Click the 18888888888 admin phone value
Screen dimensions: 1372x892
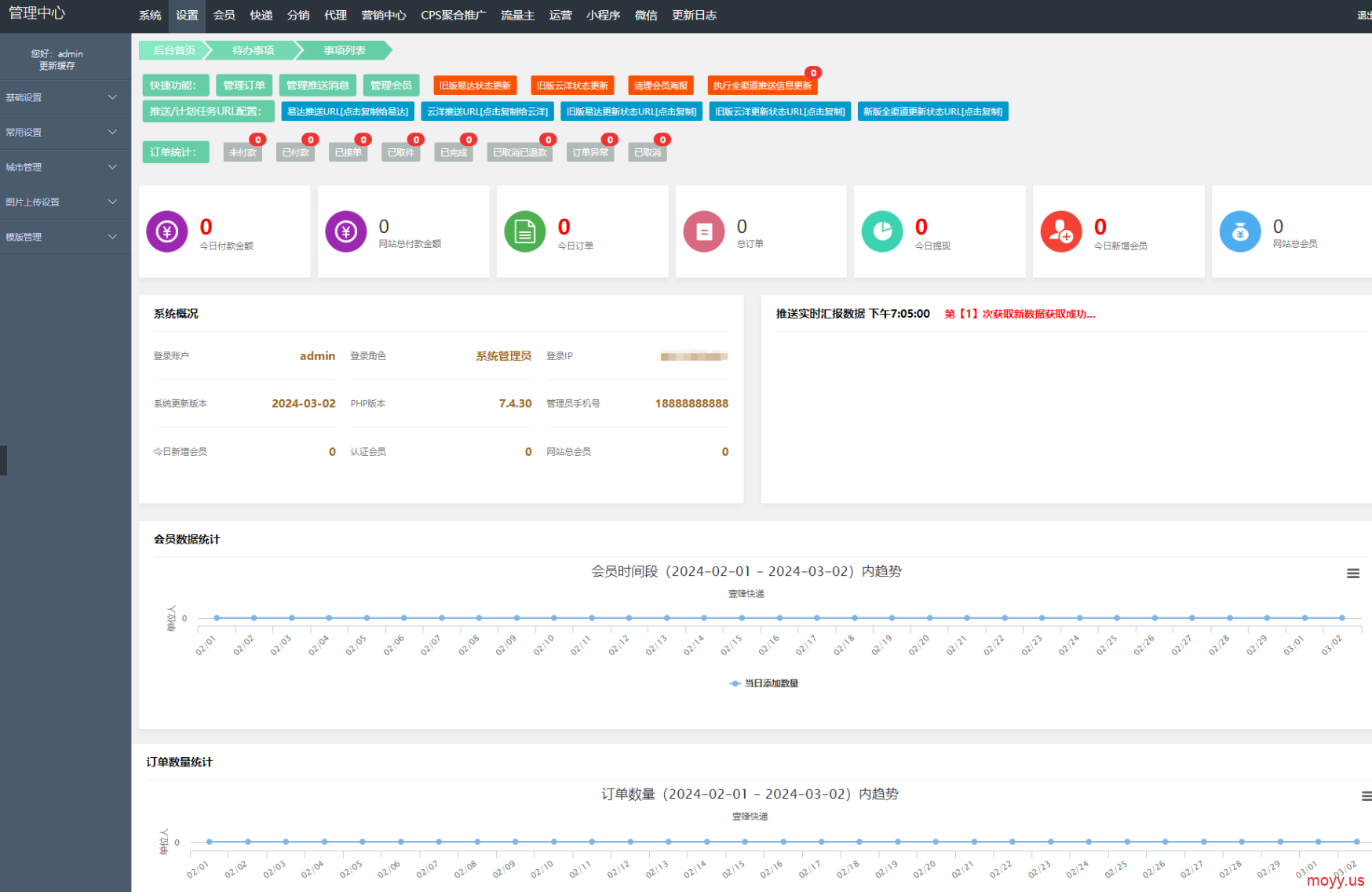pos(691,403)
